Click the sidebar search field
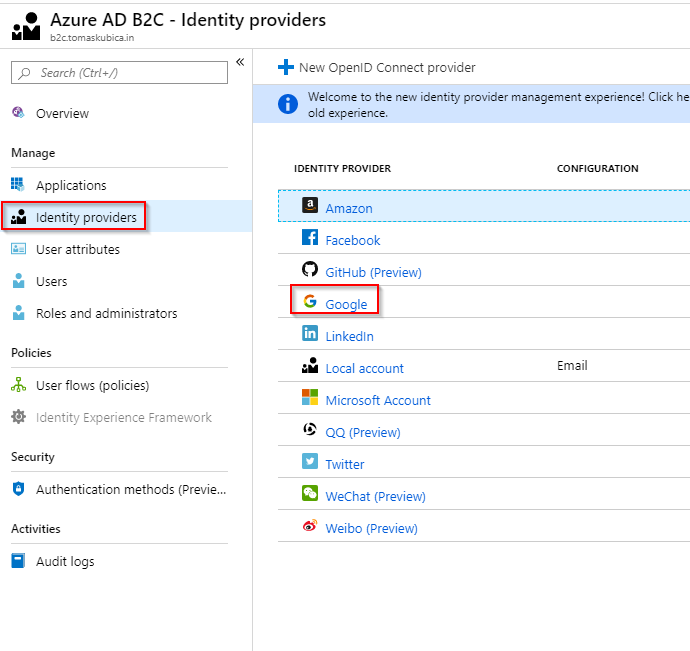The height and width of the screenshot is (651, 690). click(x=119, y=73)
